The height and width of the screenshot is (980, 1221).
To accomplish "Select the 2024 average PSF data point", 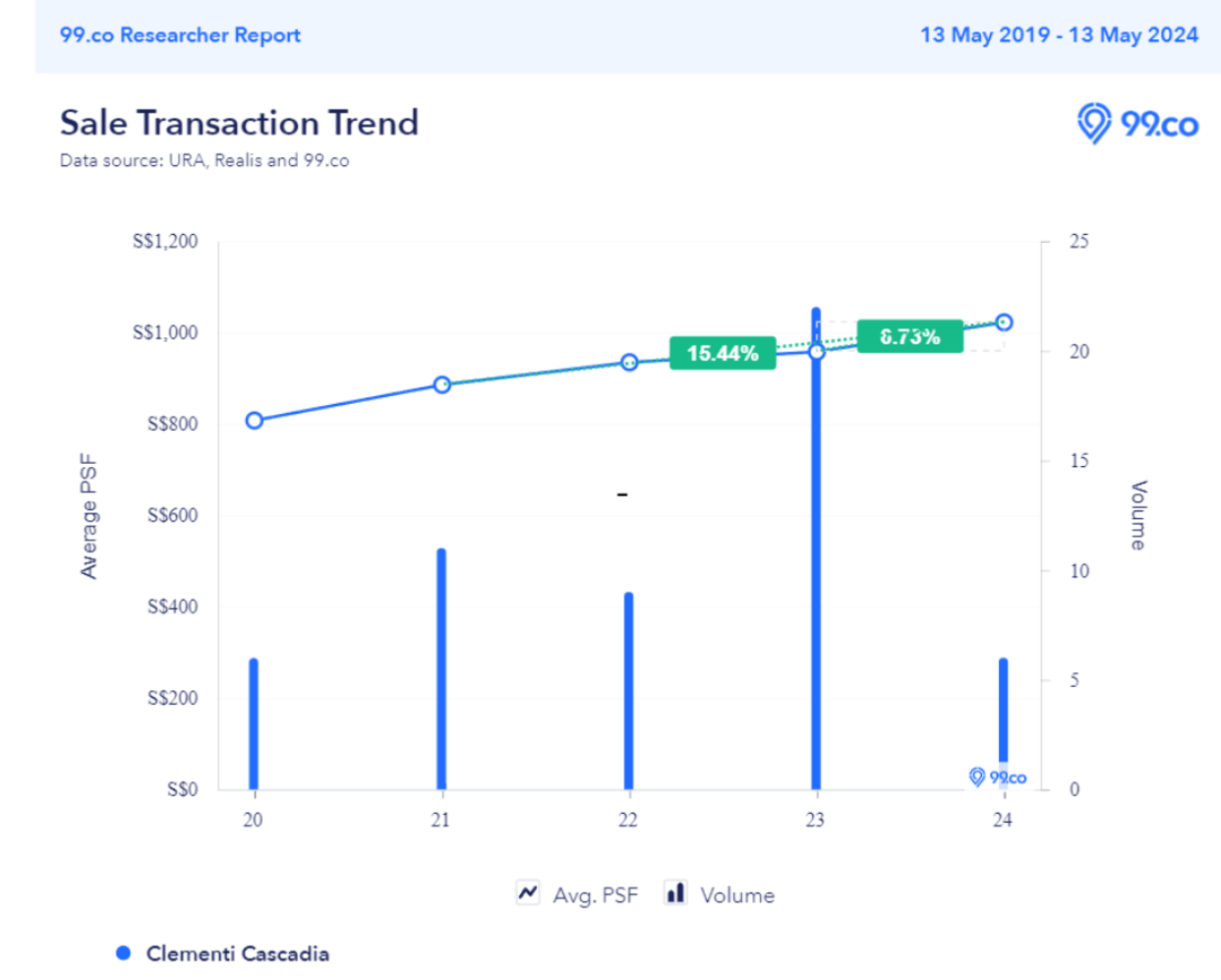I will (x=1004, y=322).
